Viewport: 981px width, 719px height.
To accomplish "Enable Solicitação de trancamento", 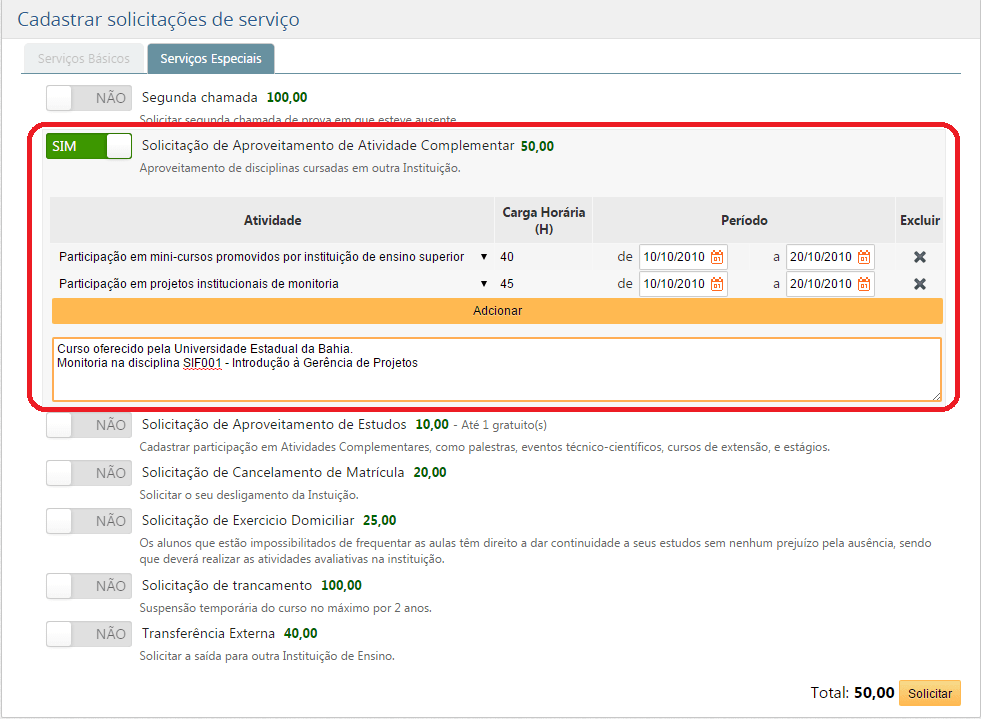I will point(88,586).
